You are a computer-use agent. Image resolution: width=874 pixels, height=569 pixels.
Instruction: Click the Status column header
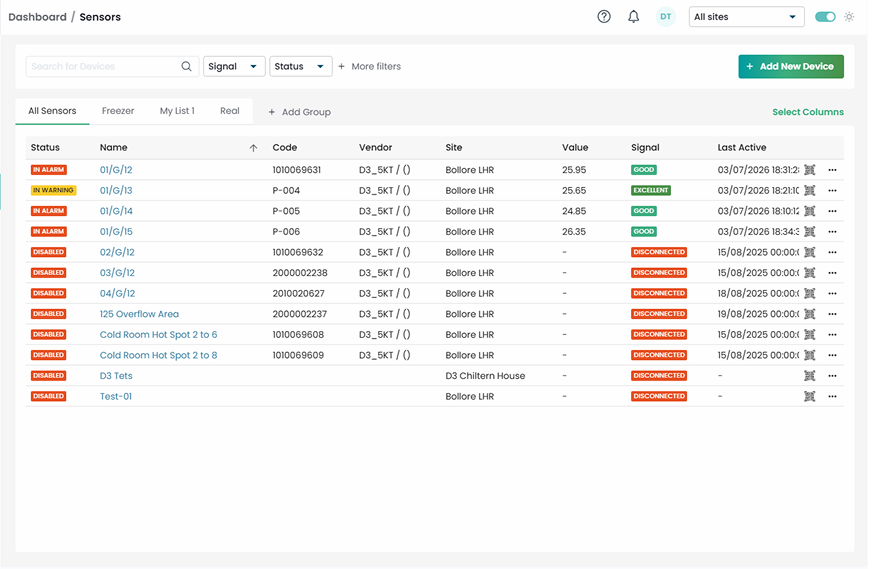click(45, 148)
